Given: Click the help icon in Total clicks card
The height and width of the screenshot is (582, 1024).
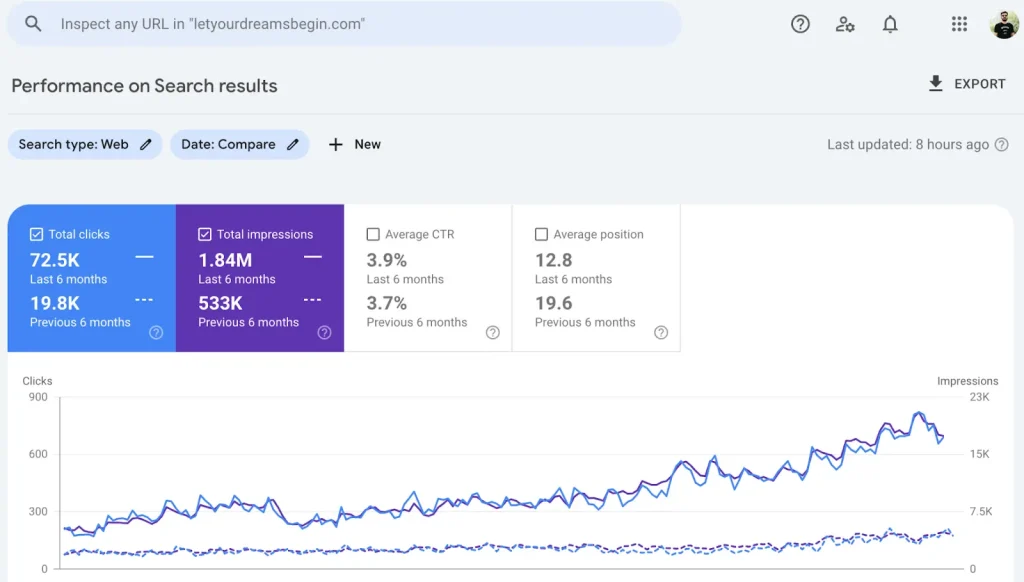Looking at the screenshot, I should pyautogui.click(x=156, y=333).
